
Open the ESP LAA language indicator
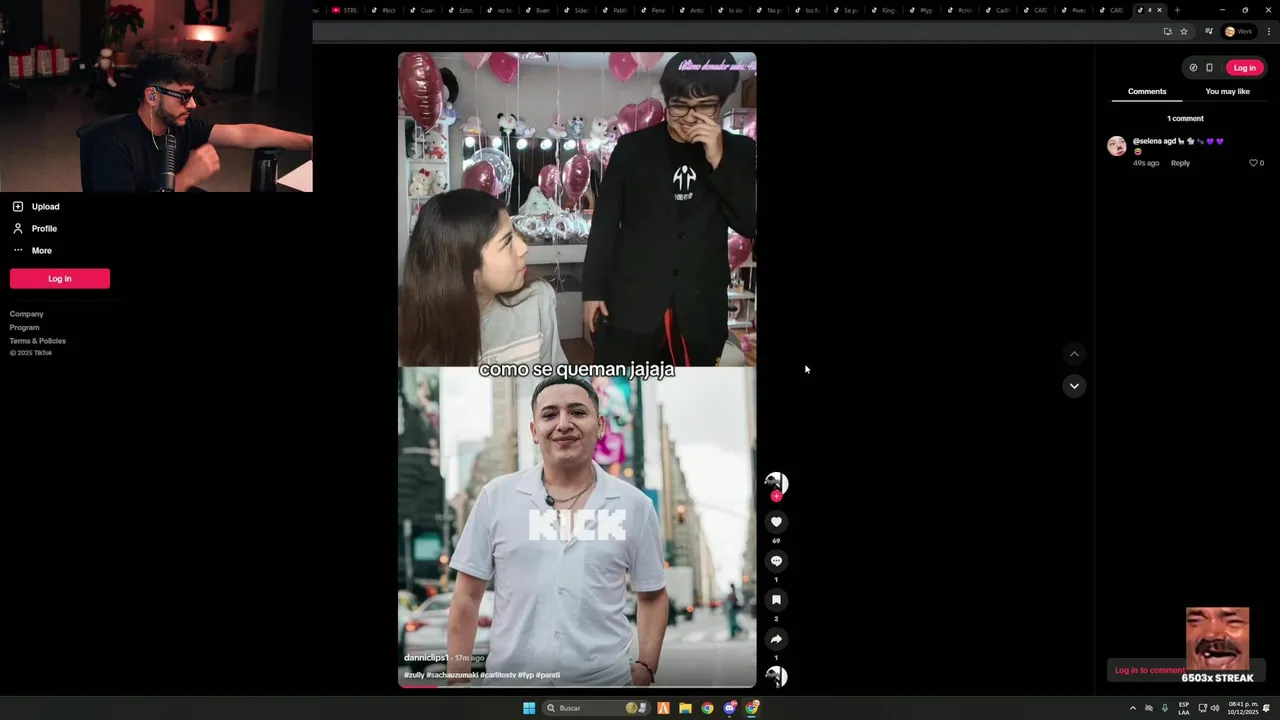1184,708
